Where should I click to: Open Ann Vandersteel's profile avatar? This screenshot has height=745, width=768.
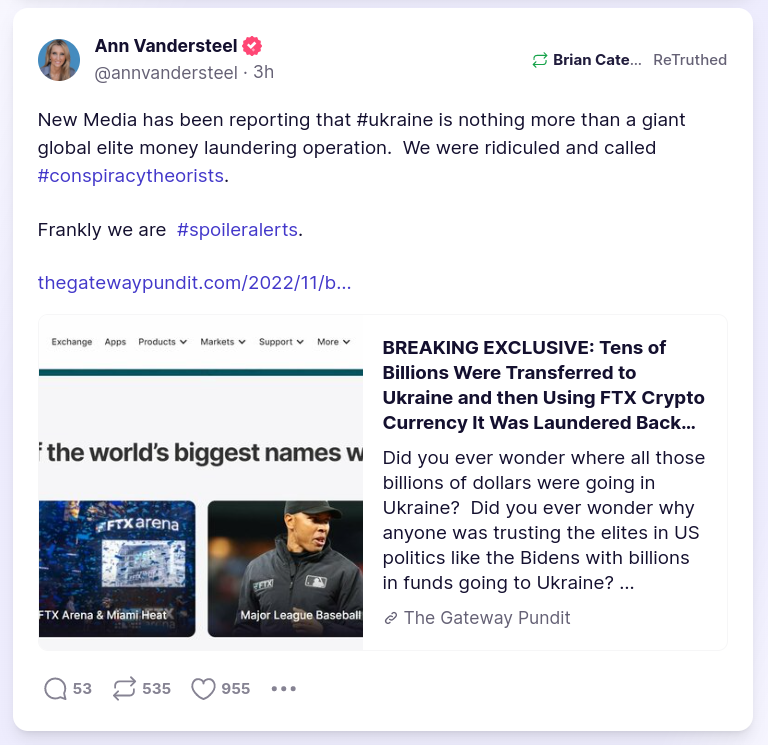point(59,60)
